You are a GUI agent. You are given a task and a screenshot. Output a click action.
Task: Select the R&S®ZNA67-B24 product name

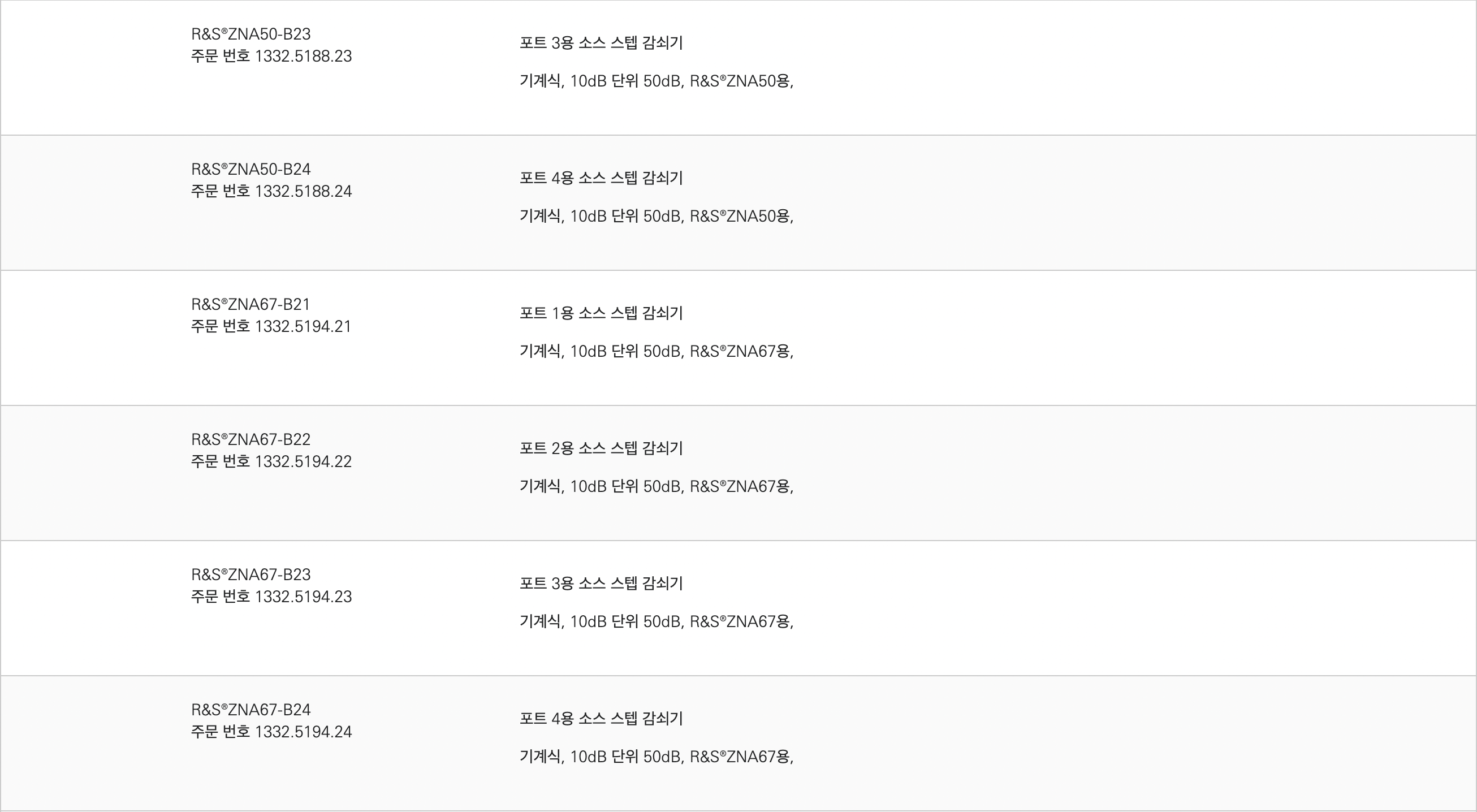click(251, 710)
